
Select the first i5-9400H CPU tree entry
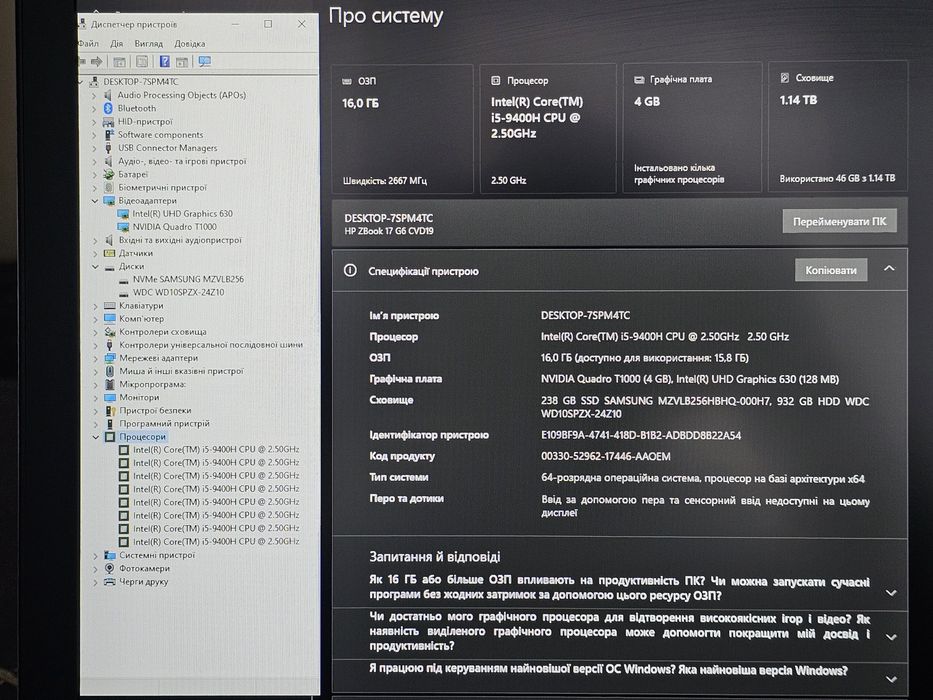point(216,449)
